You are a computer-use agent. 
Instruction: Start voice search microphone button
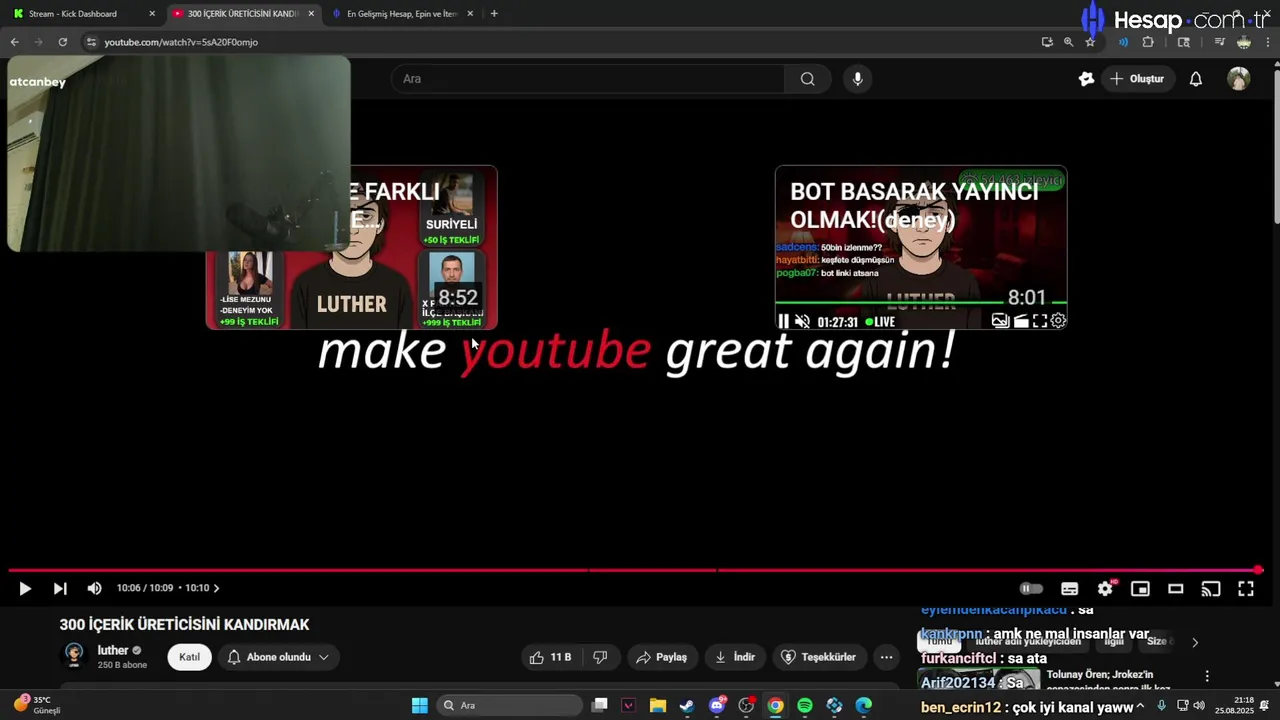[857, 79]
